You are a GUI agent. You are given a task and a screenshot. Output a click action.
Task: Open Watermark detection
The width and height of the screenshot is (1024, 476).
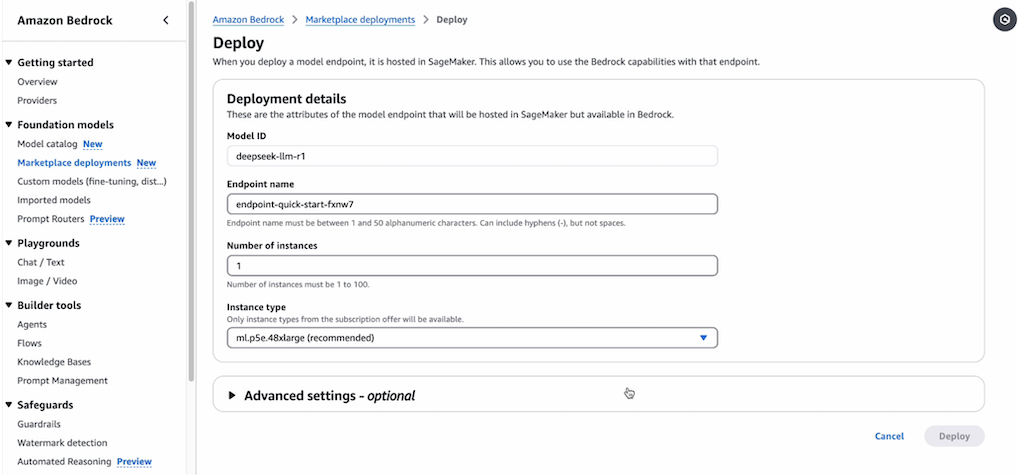[62, 443]
